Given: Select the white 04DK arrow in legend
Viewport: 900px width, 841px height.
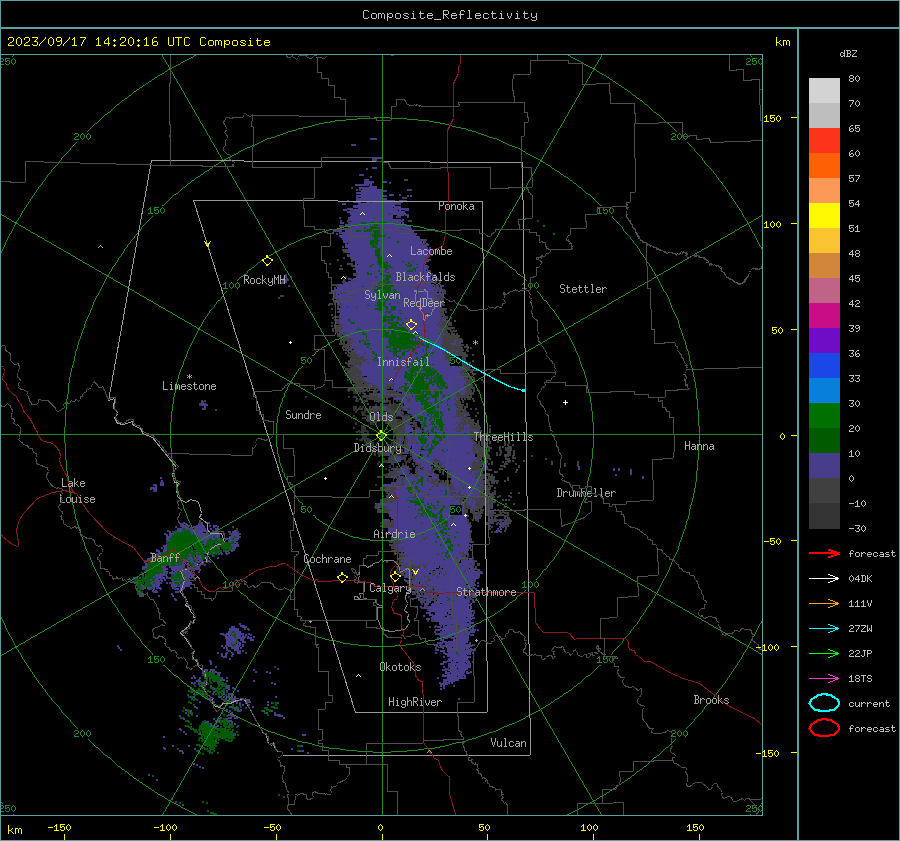Looking at the screenshot, I should (824, 579).
